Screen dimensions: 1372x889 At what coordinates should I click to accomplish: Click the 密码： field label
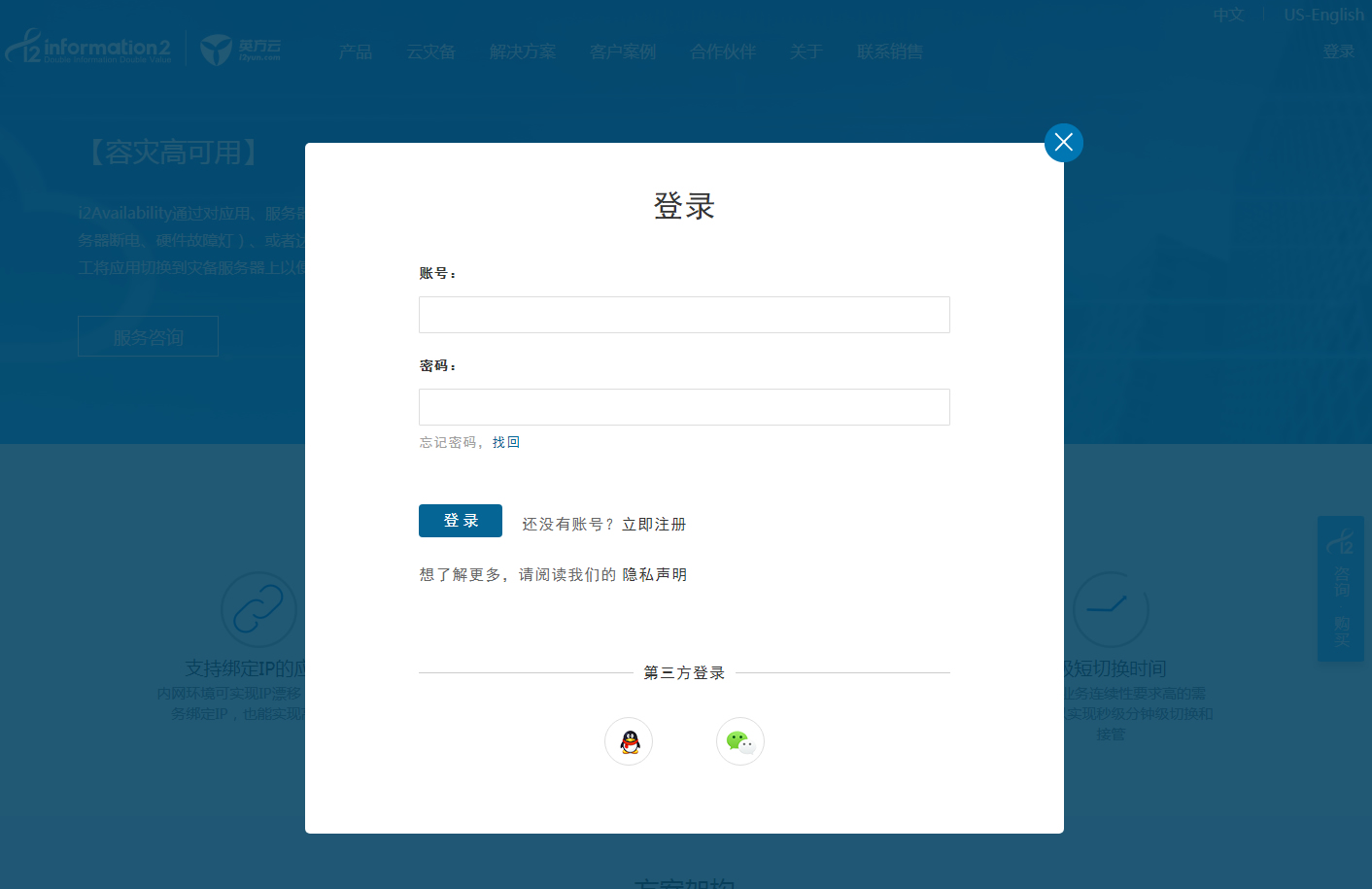click(437, 365)
